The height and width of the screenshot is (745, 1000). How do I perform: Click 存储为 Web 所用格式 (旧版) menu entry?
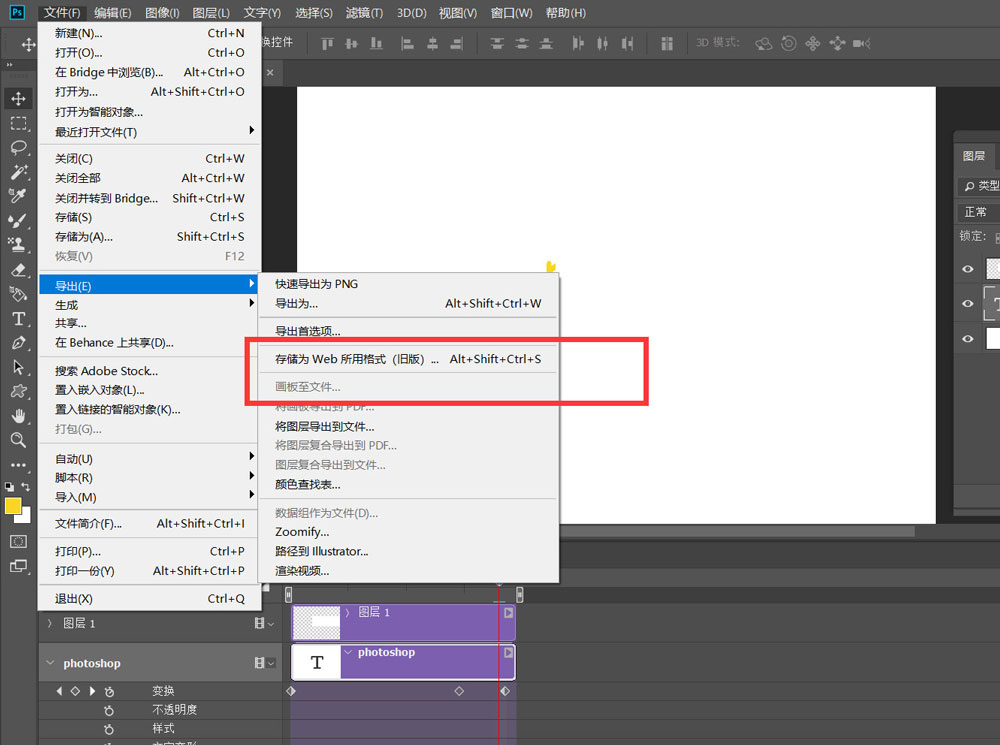pyautogui.click(x=356, y=359)
